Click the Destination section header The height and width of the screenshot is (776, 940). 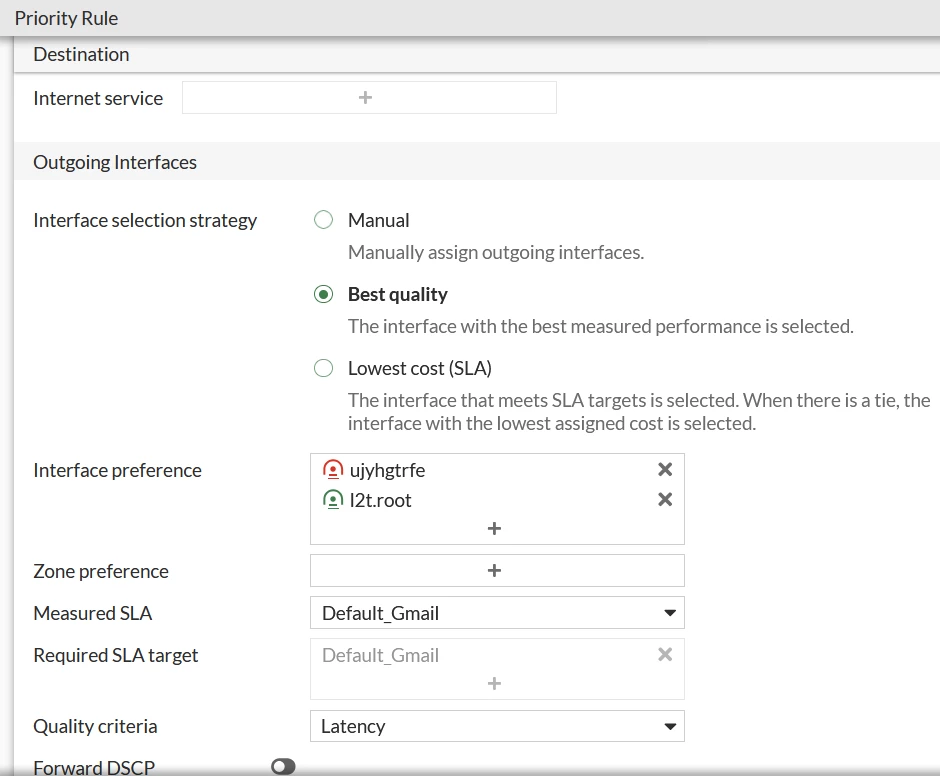pyautogui.click(x=82, y=55)
